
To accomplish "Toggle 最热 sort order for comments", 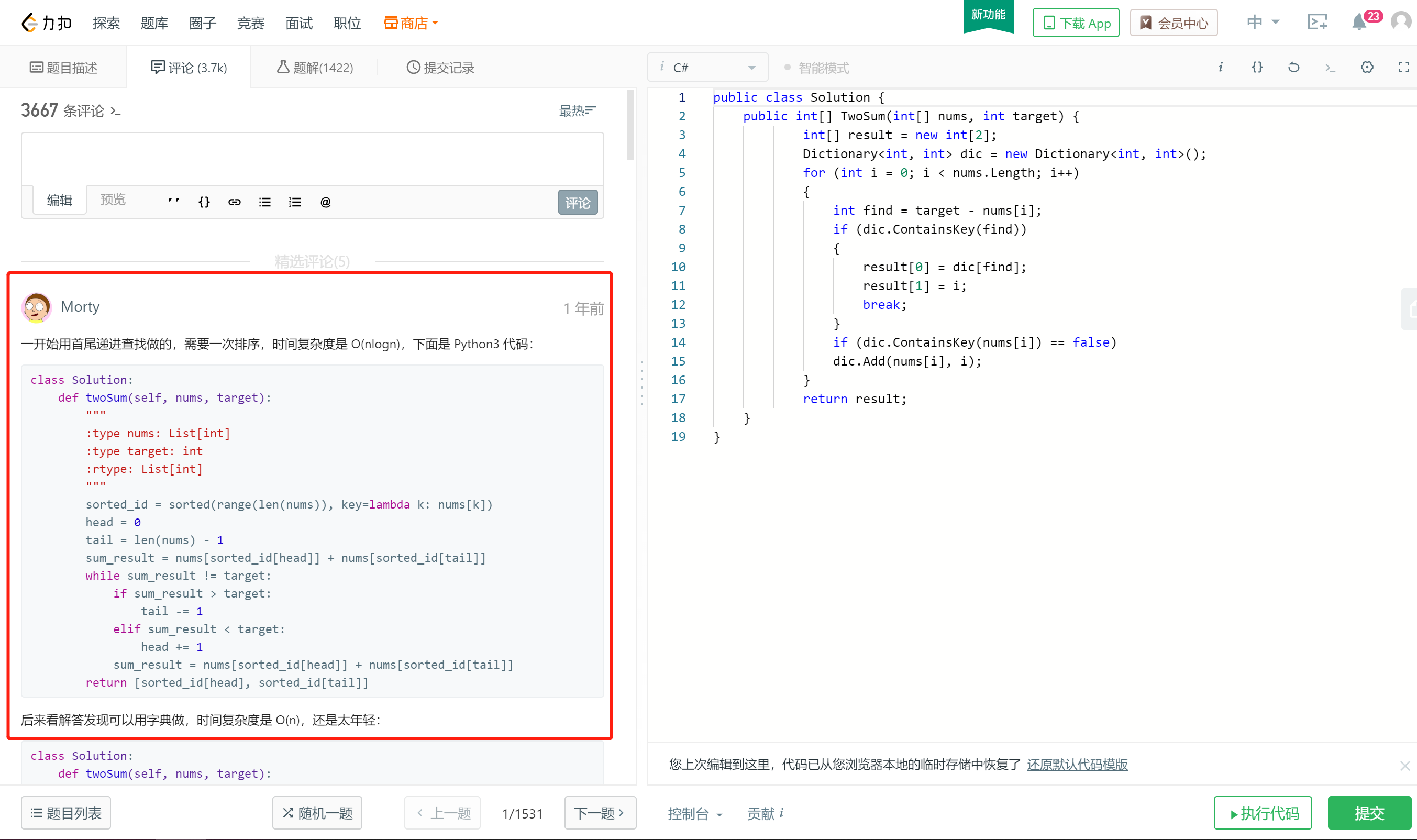I will pos(577,110).
